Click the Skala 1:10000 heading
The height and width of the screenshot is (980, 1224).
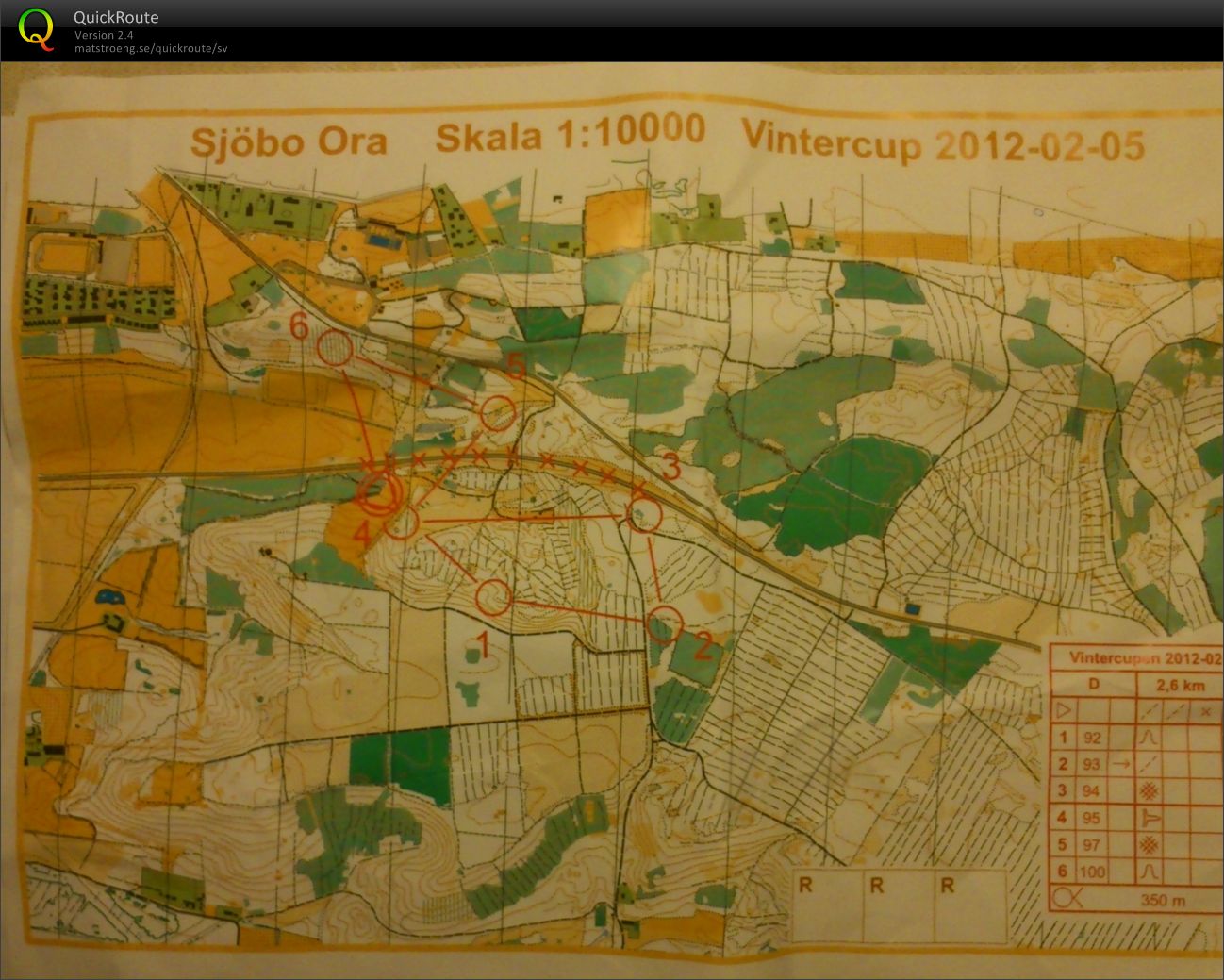click(x=570, y=133)
